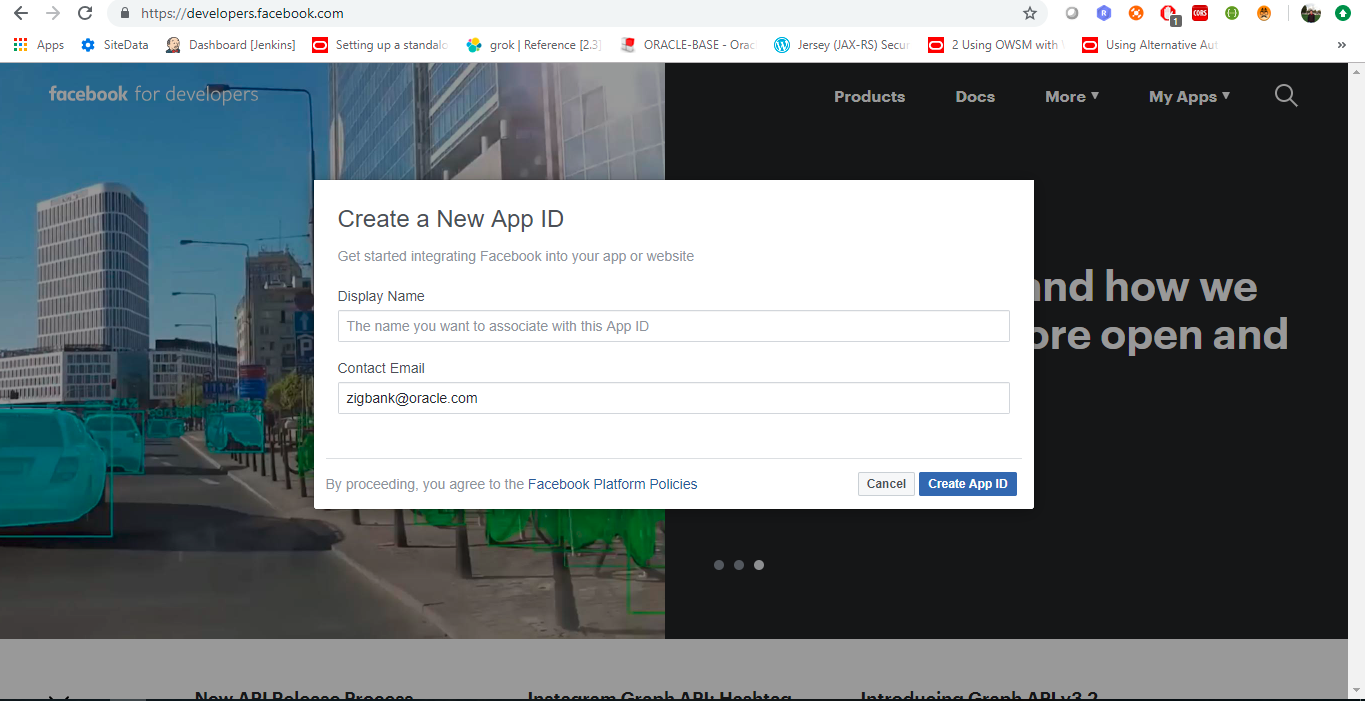Open the Products menu
1365x701 pixels.
(869, 96)
